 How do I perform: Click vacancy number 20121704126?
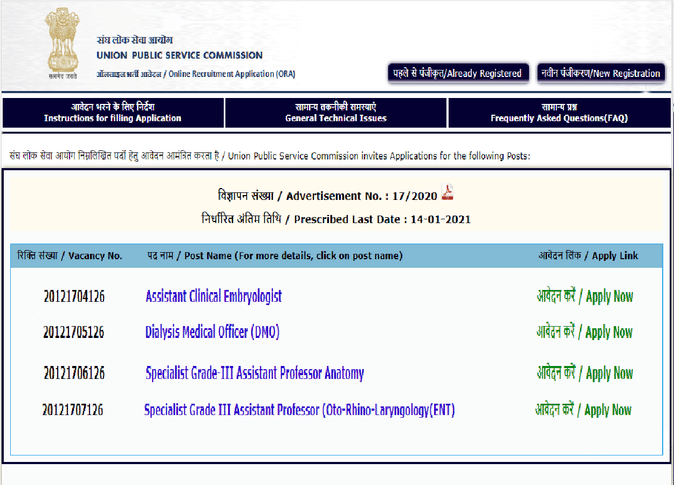tap(74, 296)
